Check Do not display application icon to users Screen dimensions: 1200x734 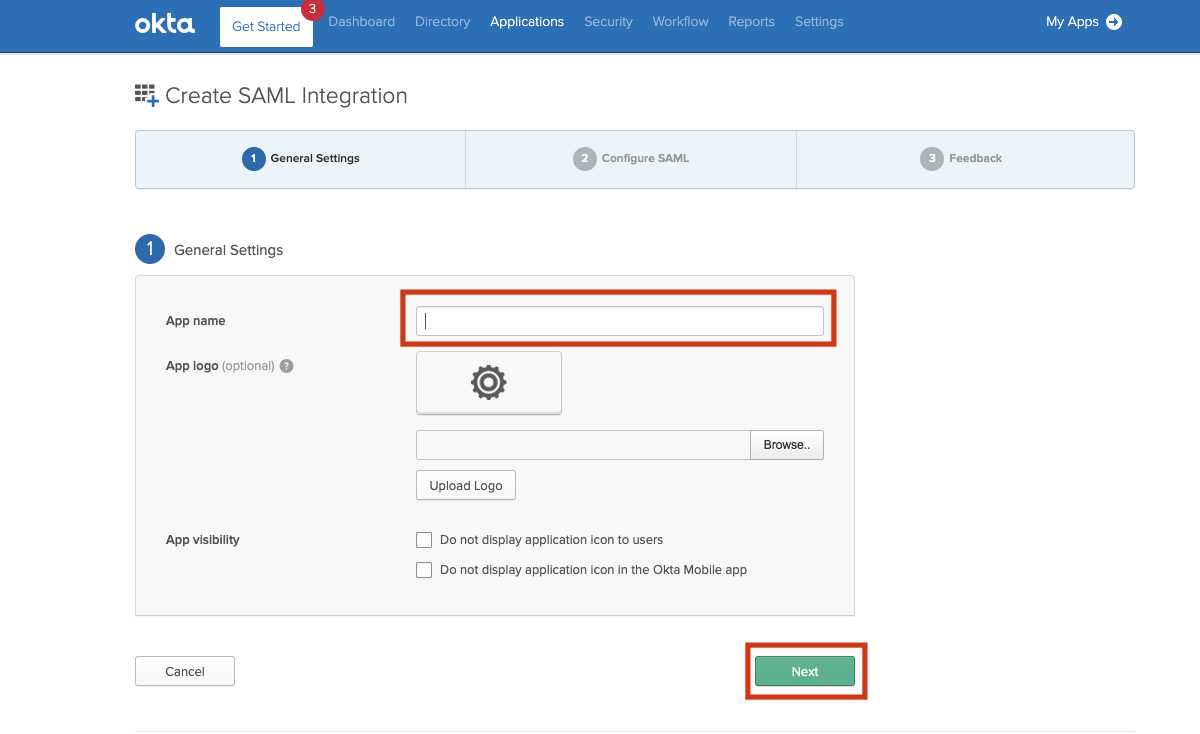point(424,540)
